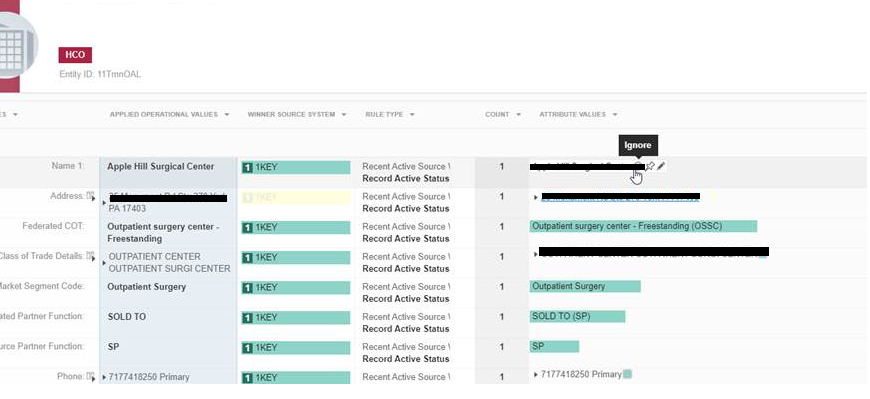Click the pin icon in Name 1 row
Image resolution: width=870 pixels, height=399 pixels.
coord(650,166)
